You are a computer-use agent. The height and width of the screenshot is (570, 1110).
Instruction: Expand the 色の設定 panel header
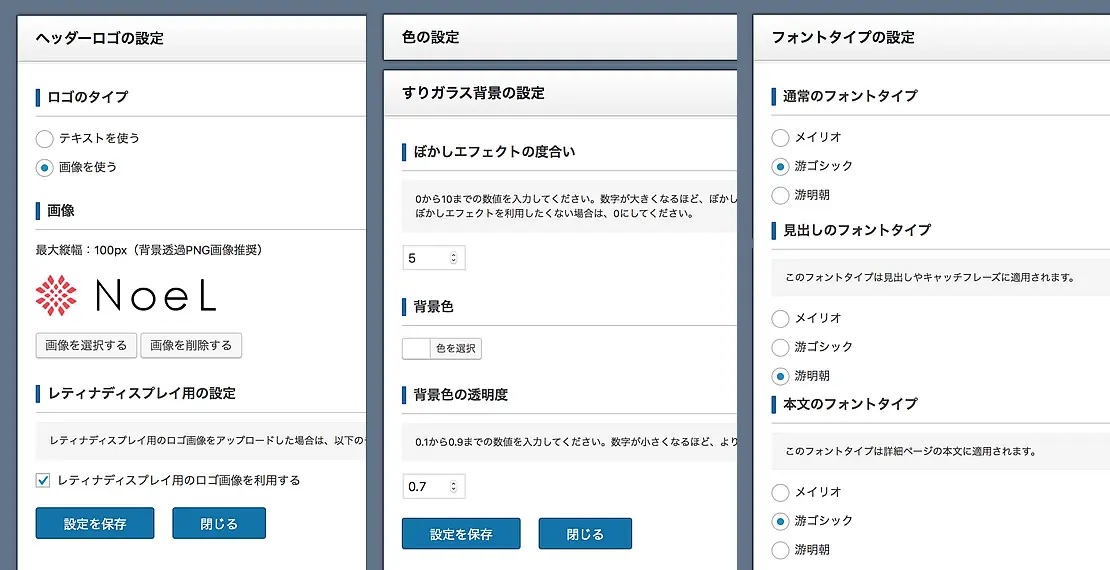pyautogui.click(x=560, y=38)
